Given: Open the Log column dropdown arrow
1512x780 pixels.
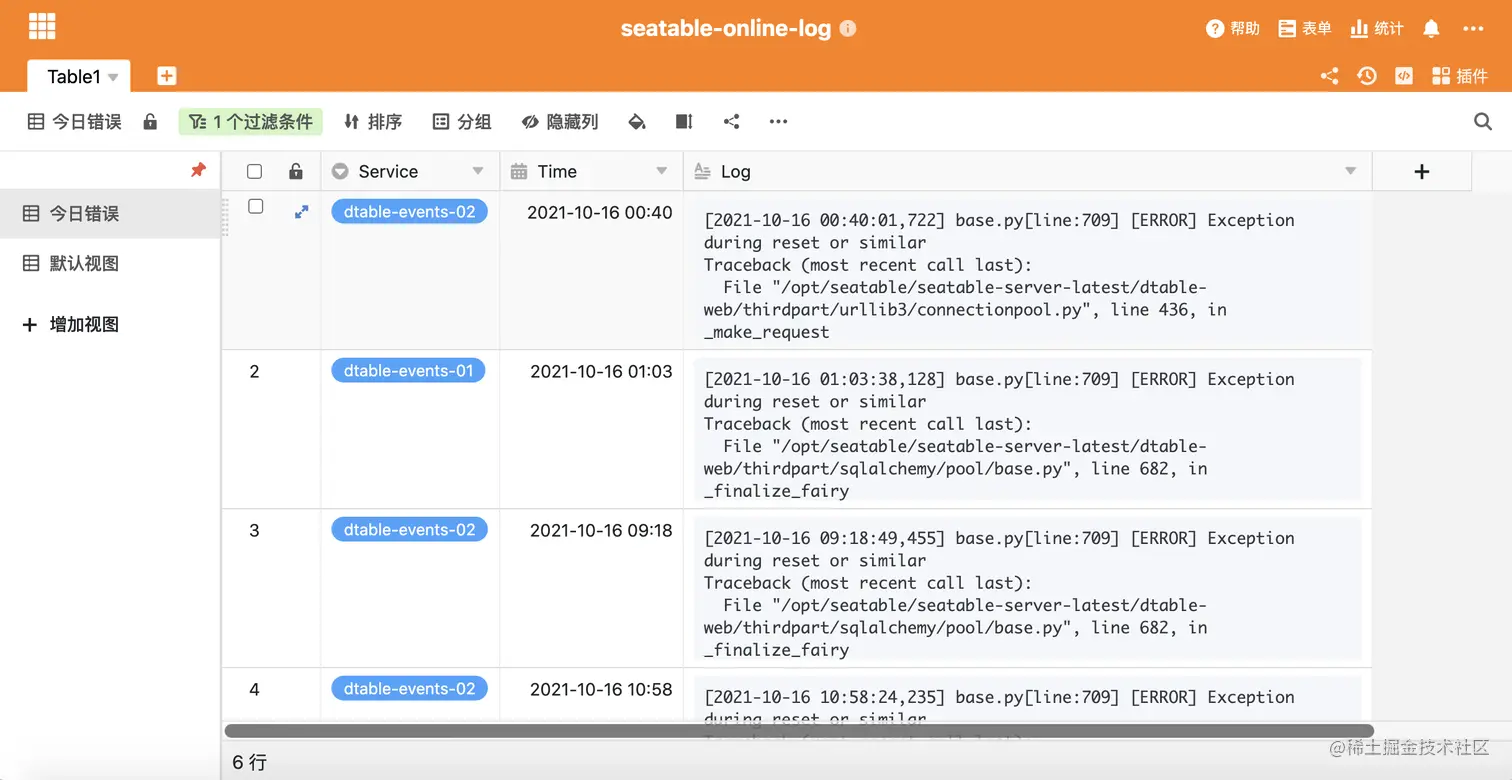Looking at the screenshot, I should pos(1351,172).
